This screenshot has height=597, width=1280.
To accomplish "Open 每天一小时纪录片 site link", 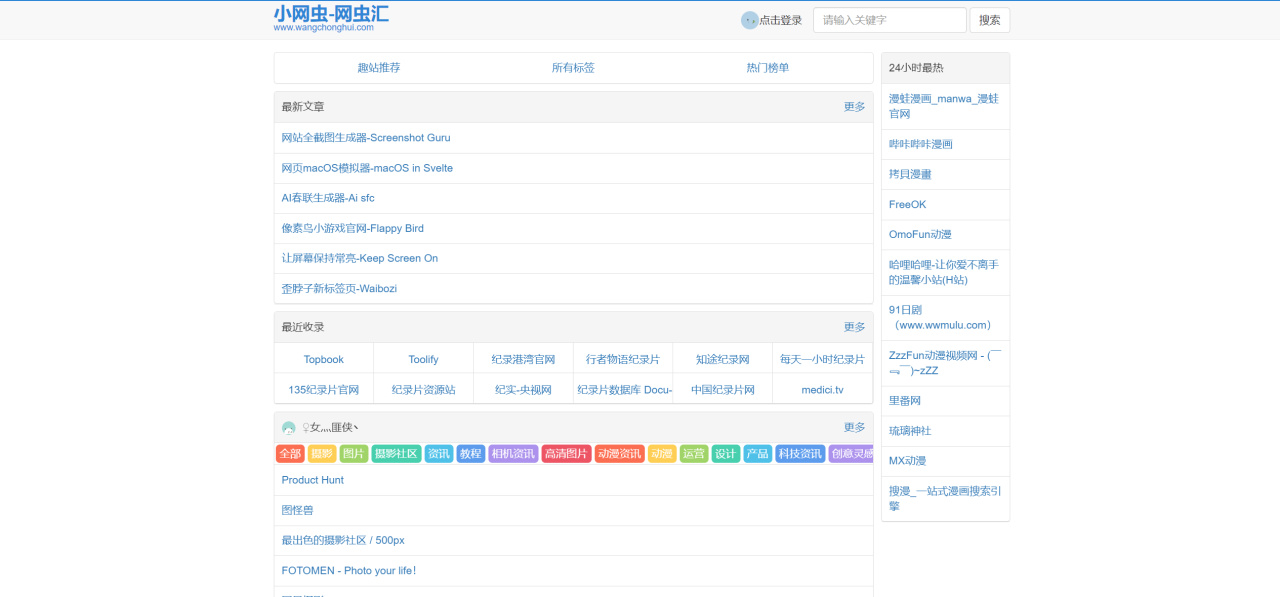I will (823, 359).
